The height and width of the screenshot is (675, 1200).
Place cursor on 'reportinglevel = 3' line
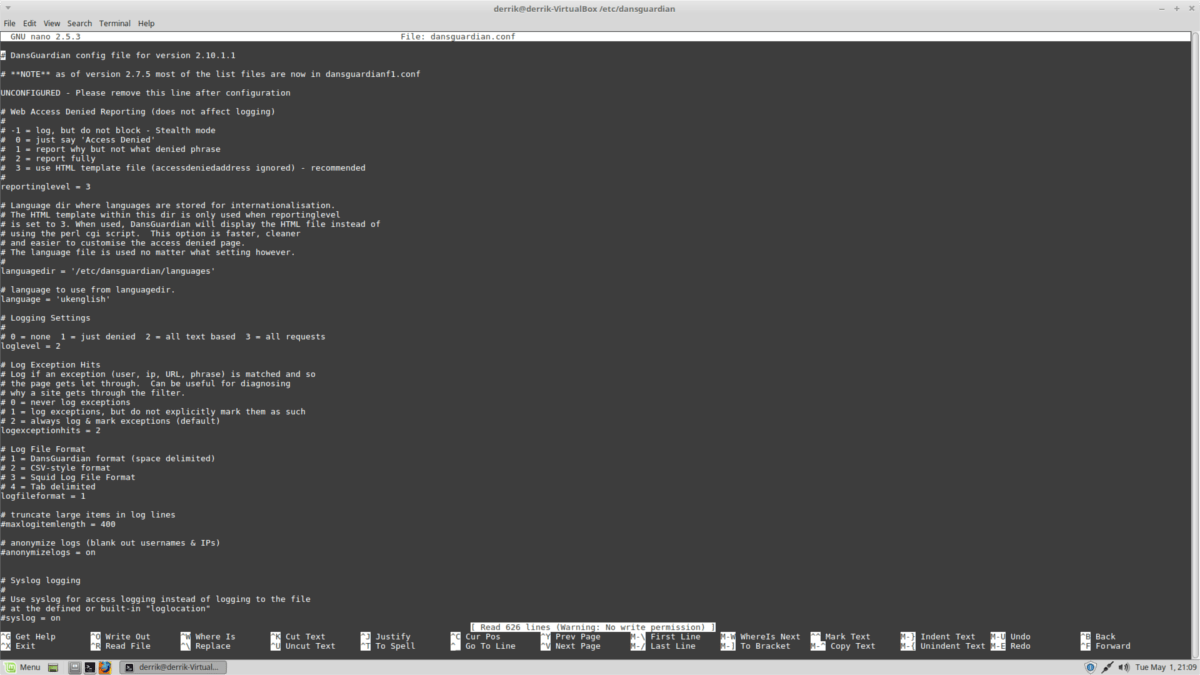click(46, 187)
